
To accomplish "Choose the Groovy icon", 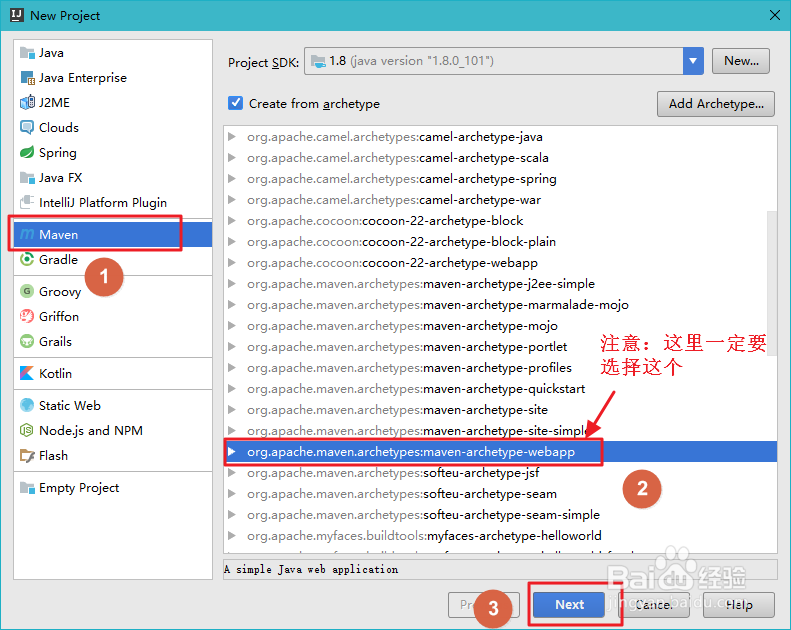I will coord(27,291).
